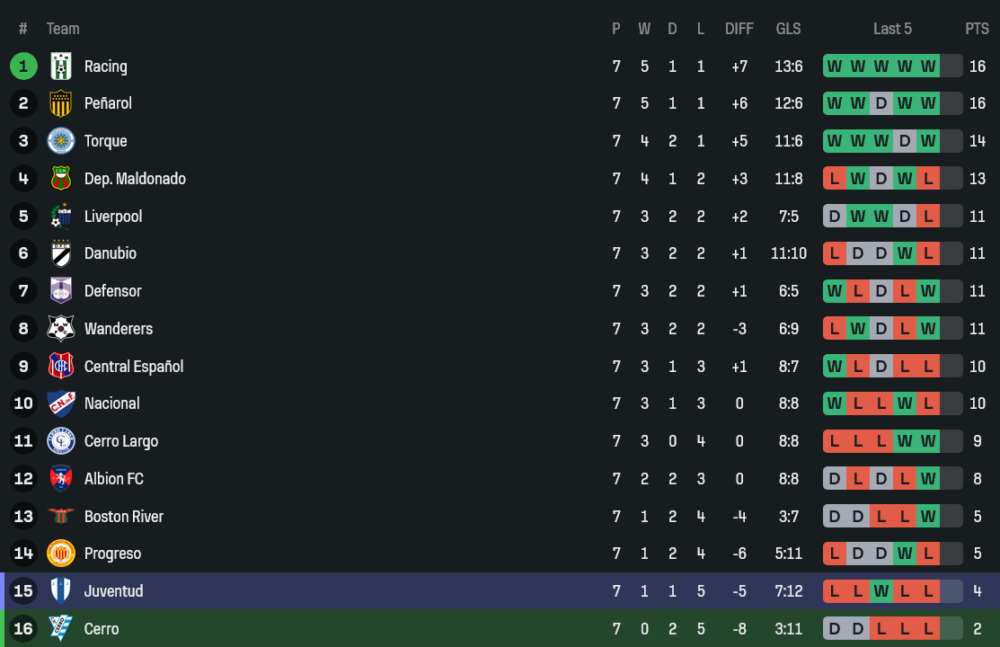Click the Cerro Largo club crest
The image size is (1000, 647).
[61, 441]
